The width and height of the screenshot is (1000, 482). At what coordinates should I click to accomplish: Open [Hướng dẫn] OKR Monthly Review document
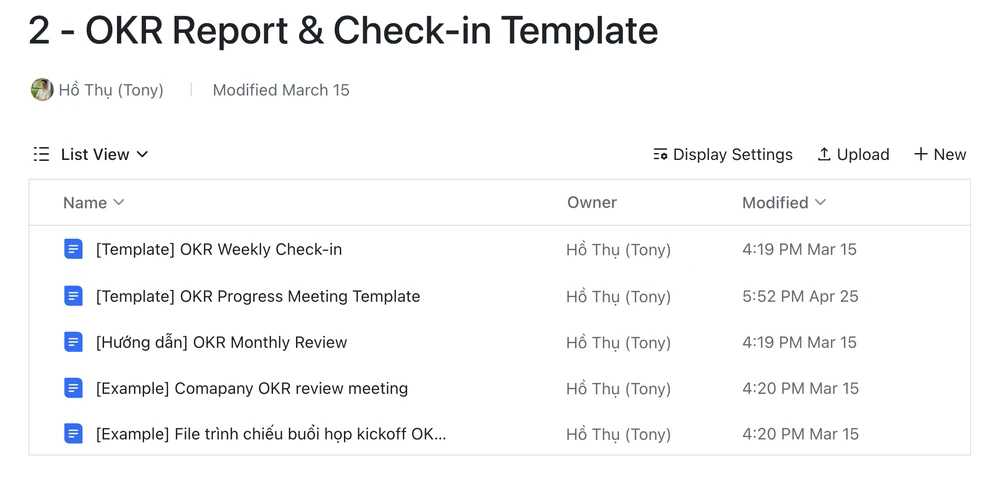tap(221, 342)
